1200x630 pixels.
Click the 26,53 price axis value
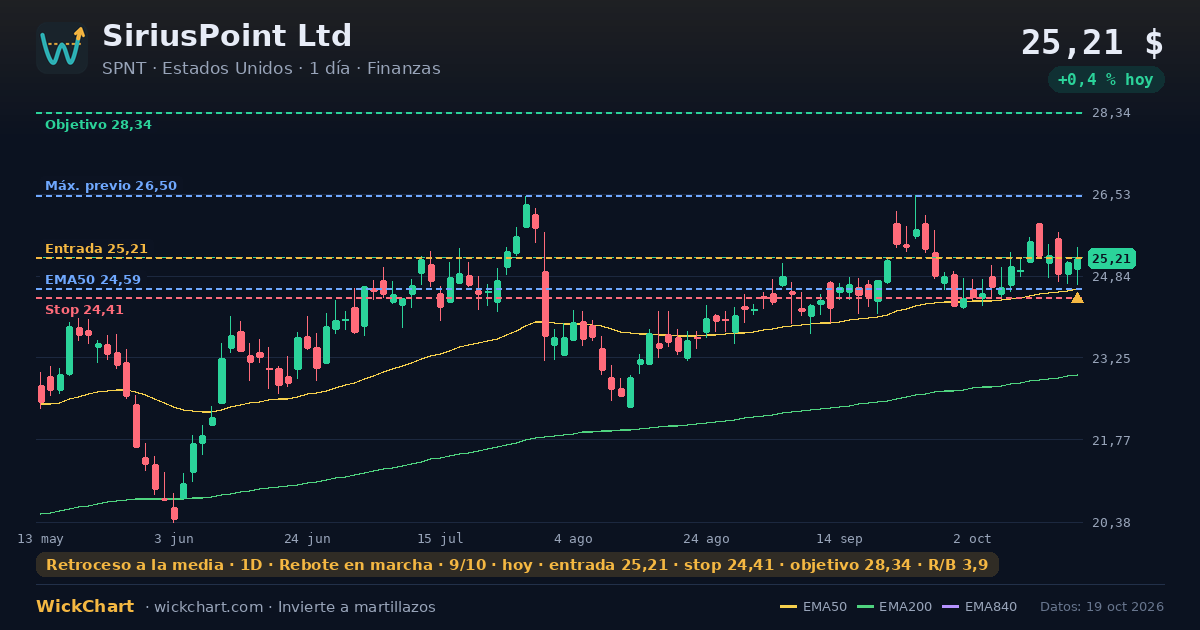(x=1111, y=195)
